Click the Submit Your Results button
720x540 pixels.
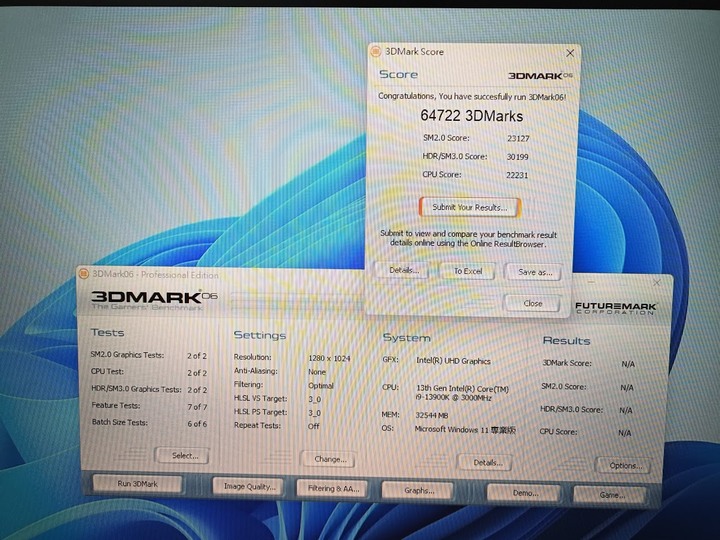pos(470,208)
